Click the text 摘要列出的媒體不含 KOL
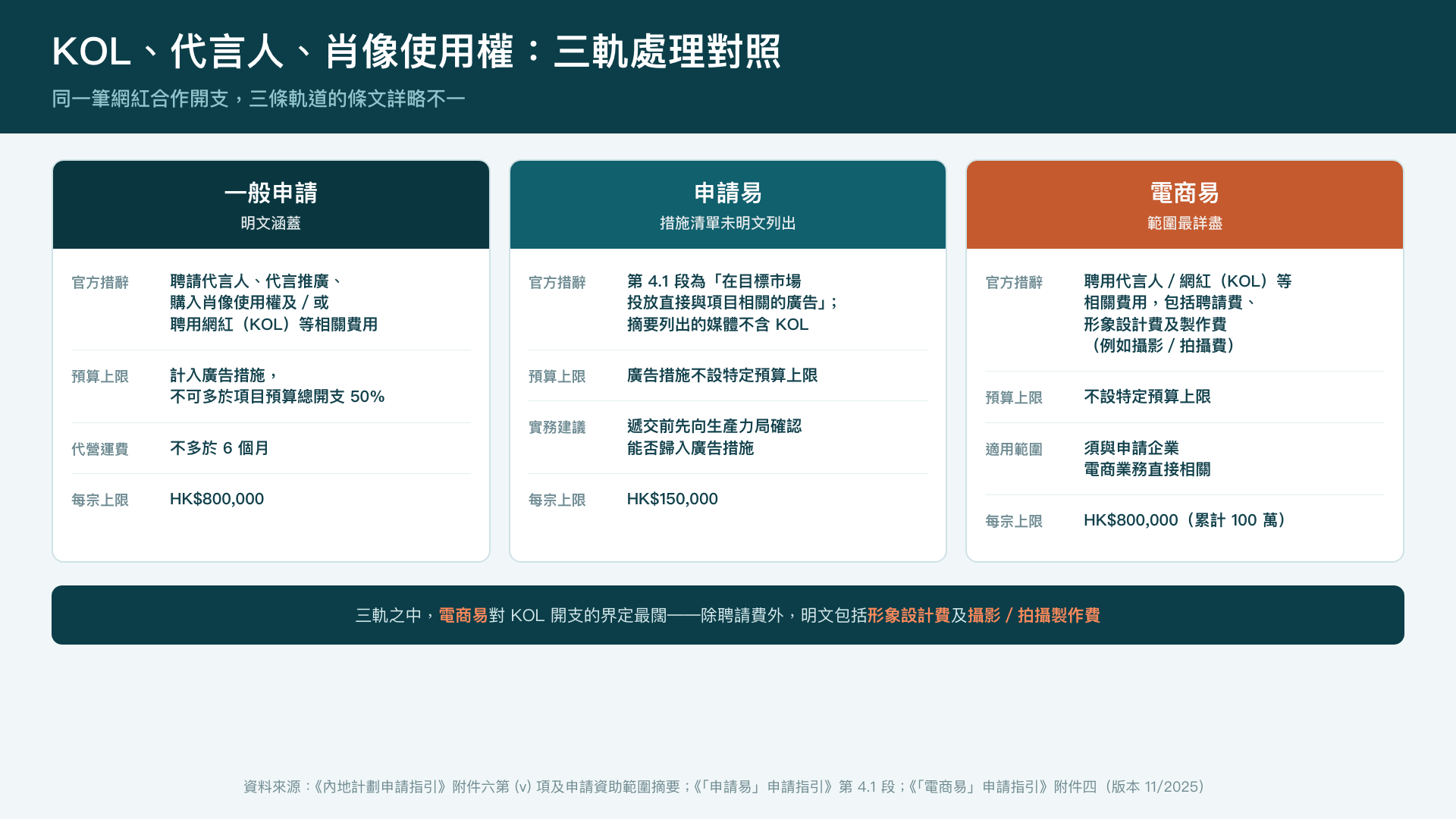 (x=718, y=325)
